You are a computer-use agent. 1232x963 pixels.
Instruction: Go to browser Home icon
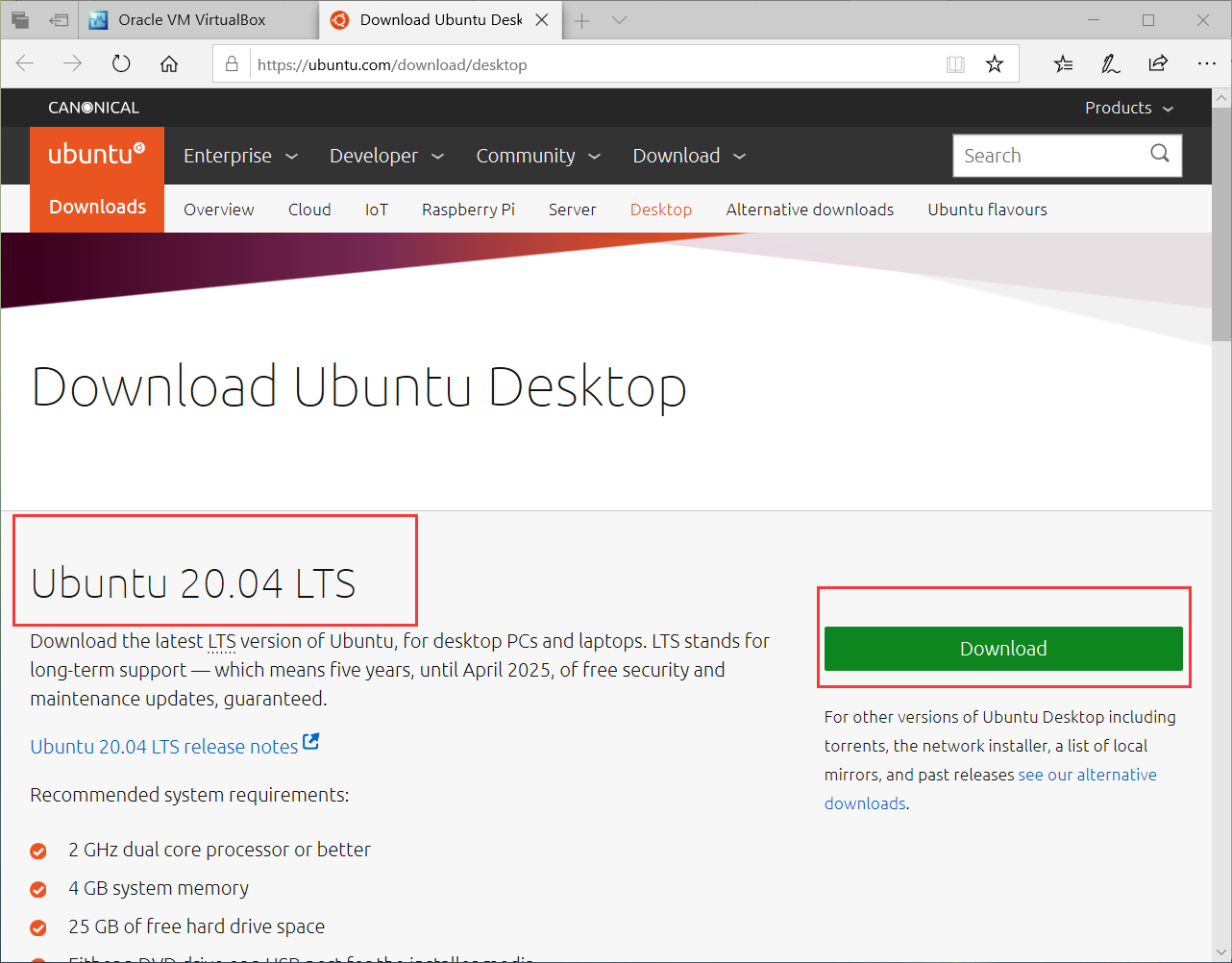pos(169,63)
